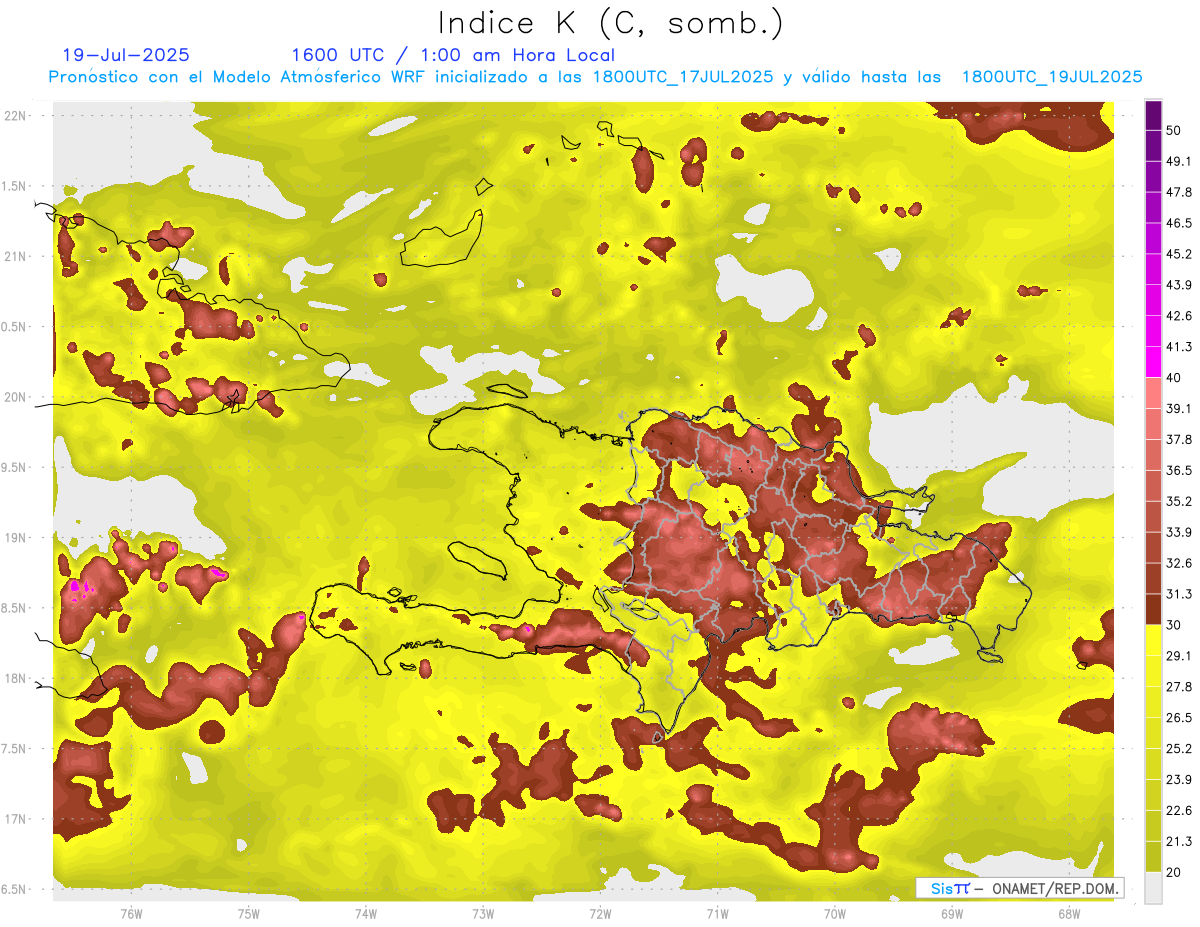Pick the bright yellow swatch between 29.1 and 30
This screenshot has height=927, width=1200.
1153,640
